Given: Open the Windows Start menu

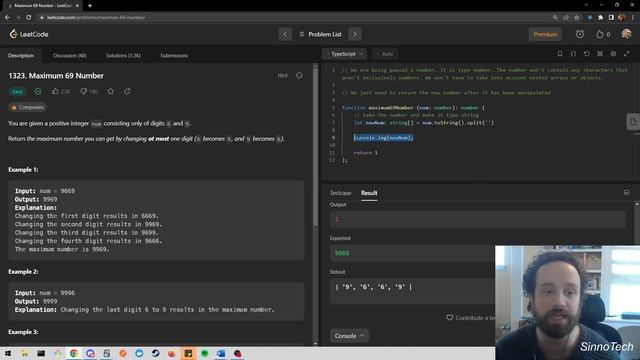Looking at the screenshot, I should click(8, 353).
